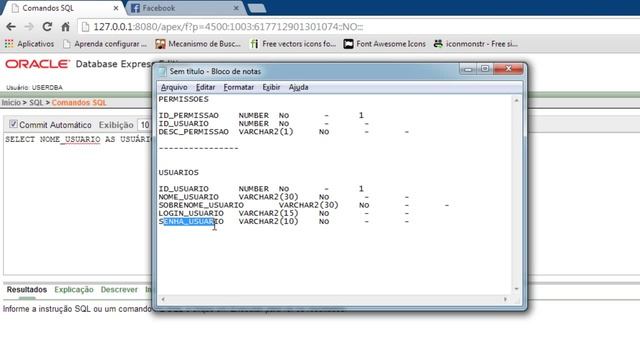640x360 pixels.
Task: Click Usuário USERDBA label
Action: 34,87
